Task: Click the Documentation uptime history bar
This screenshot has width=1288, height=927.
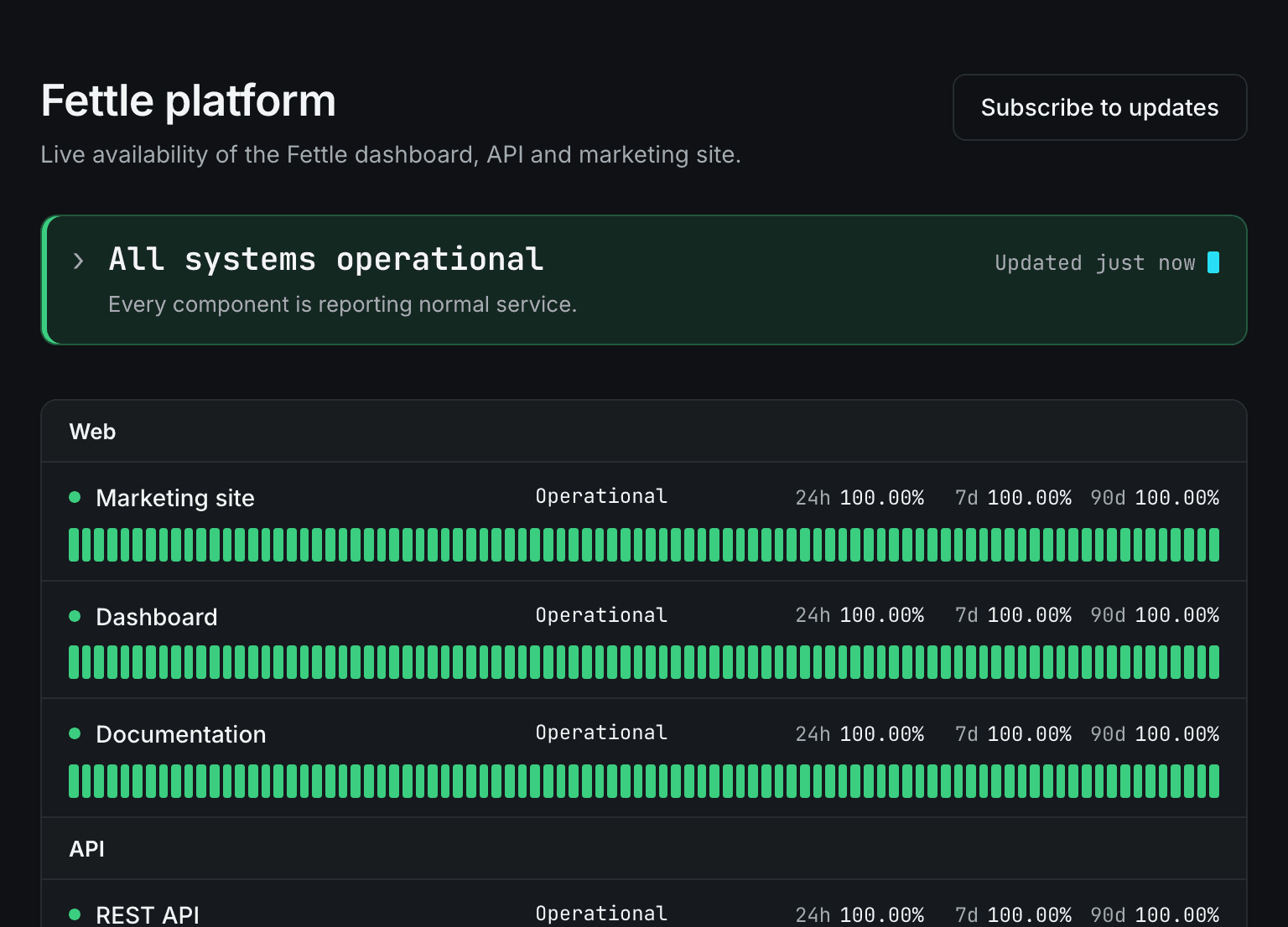Action: [644, 781]
